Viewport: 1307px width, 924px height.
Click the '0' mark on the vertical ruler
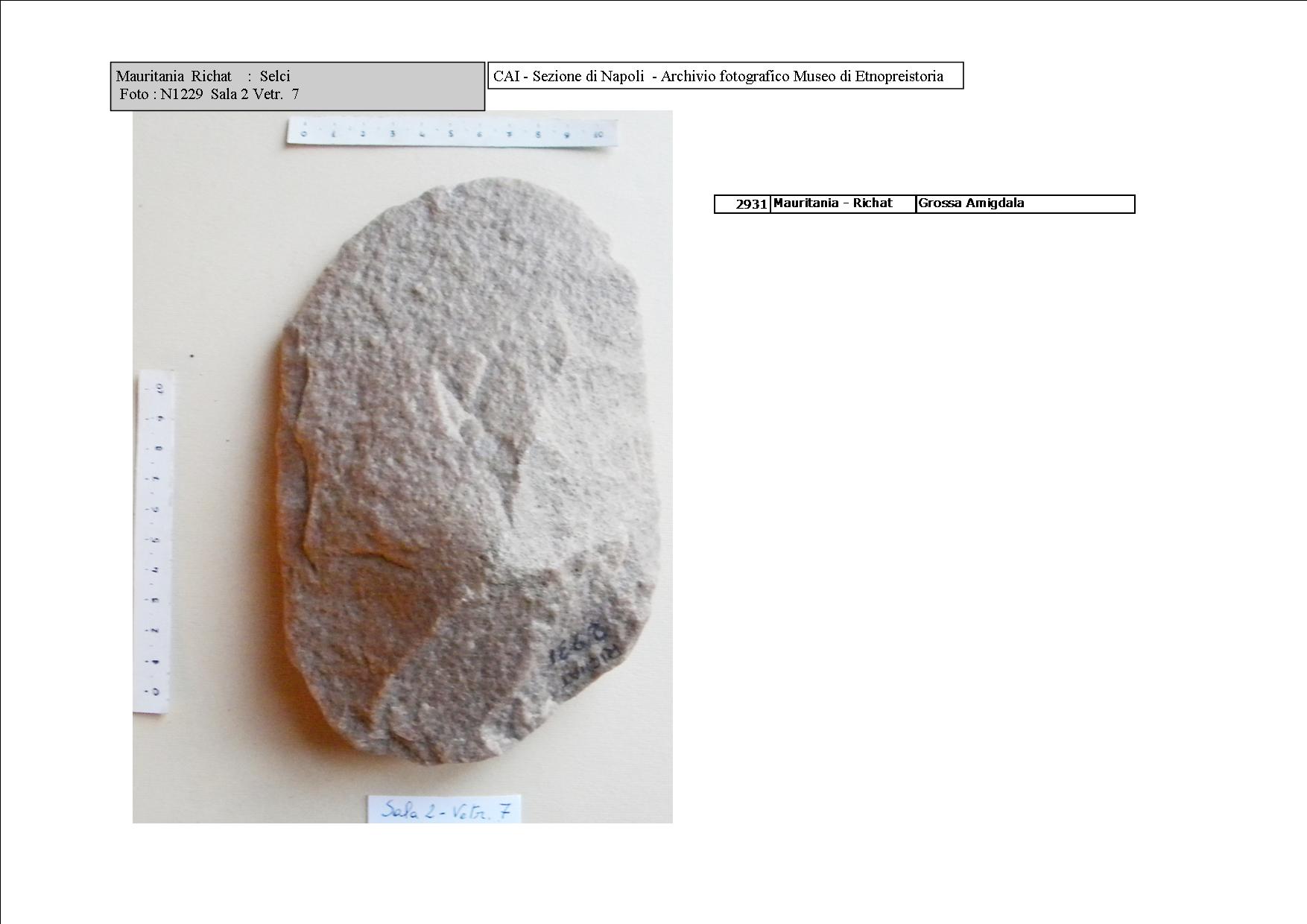click(155, 691)
